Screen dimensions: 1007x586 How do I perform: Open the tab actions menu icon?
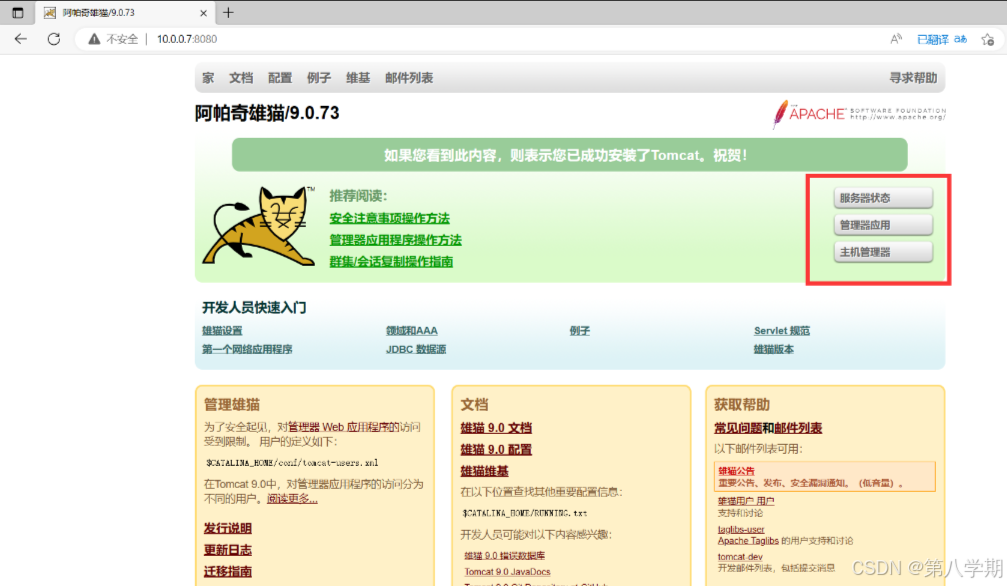17,12
